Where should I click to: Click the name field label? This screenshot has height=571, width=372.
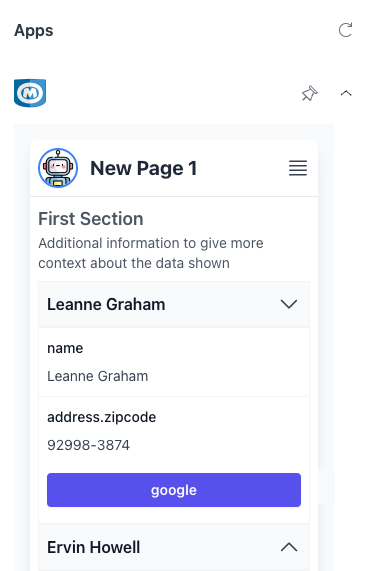click(x=65, y=348)
